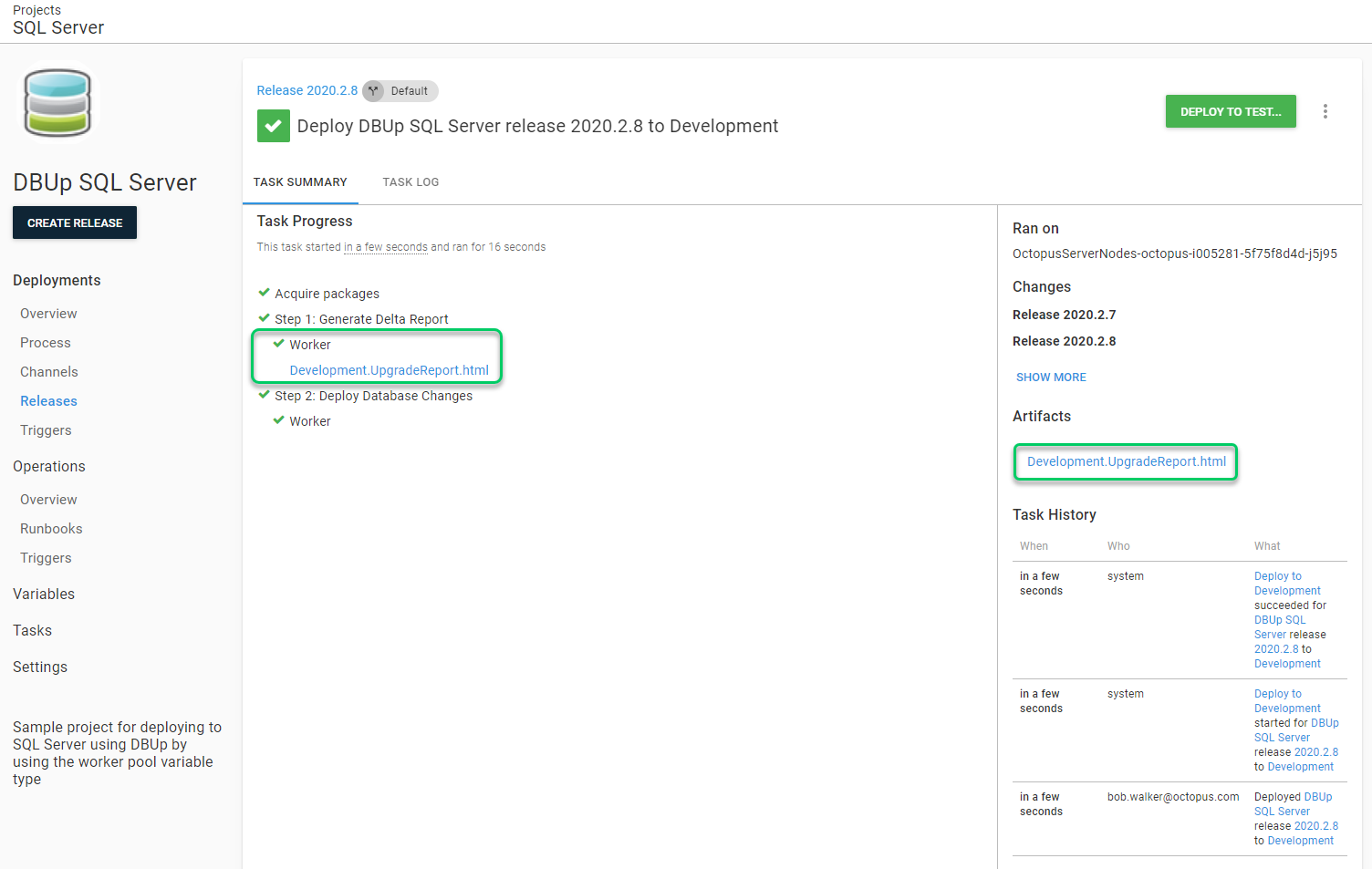This screenshot has height=869, width=1372.
Task: Click SHOW MORE under Changes
Action: point(1051,378)
